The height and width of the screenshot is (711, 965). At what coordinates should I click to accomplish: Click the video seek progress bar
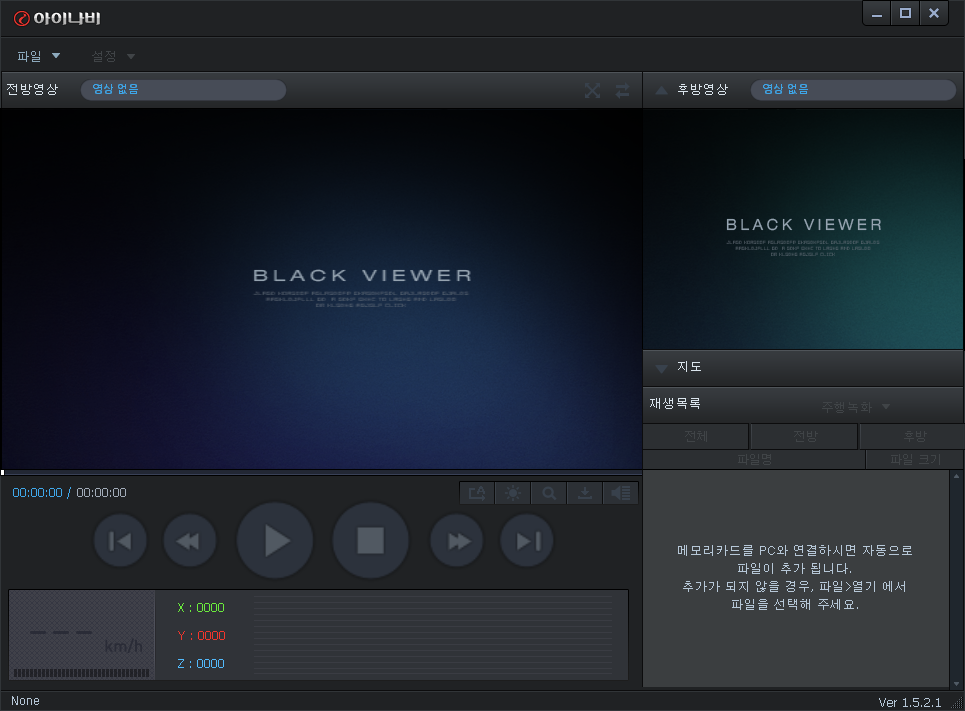tap(320, 472)
